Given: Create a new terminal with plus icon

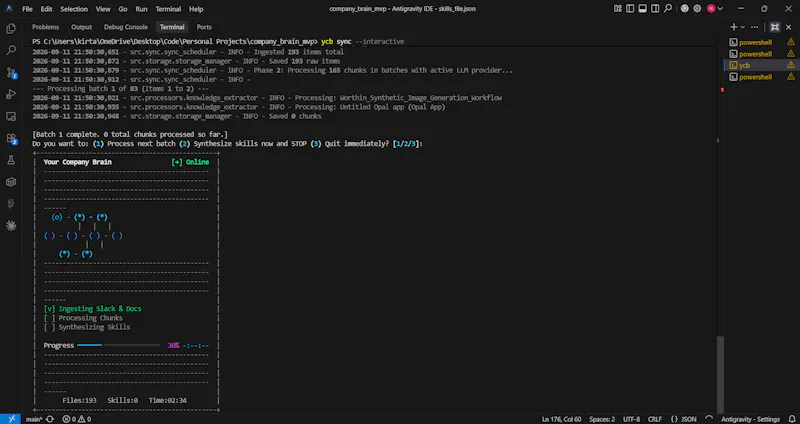Looking at the screenshot, I should pos(734,27).
